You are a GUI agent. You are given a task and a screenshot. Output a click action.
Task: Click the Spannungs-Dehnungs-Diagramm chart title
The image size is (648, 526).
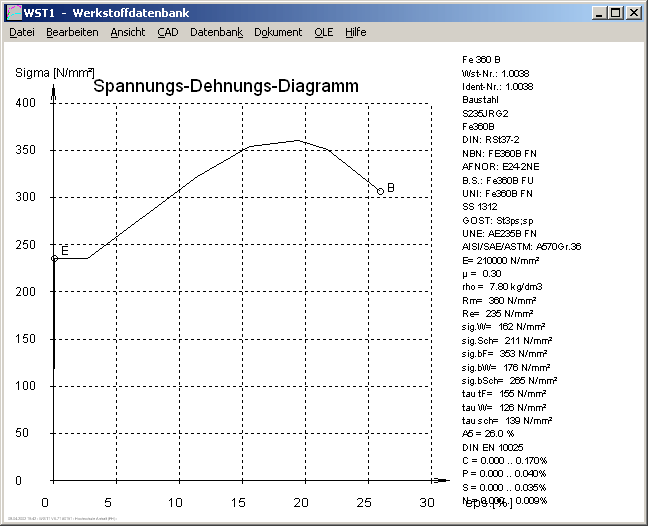pos(225,87)
